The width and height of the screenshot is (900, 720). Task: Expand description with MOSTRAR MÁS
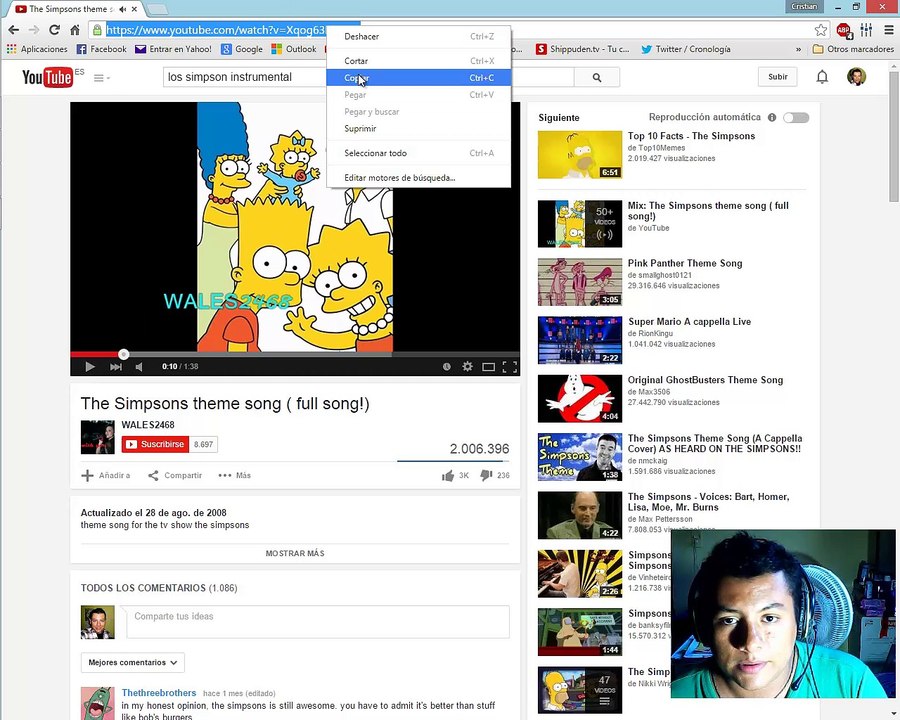pos(295,553)
